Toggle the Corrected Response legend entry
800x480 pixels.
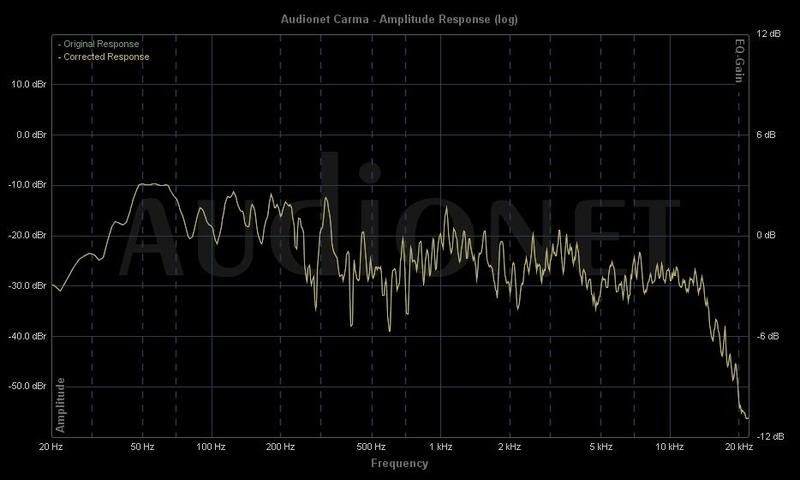pyautogui.click(x=103, y=57)
